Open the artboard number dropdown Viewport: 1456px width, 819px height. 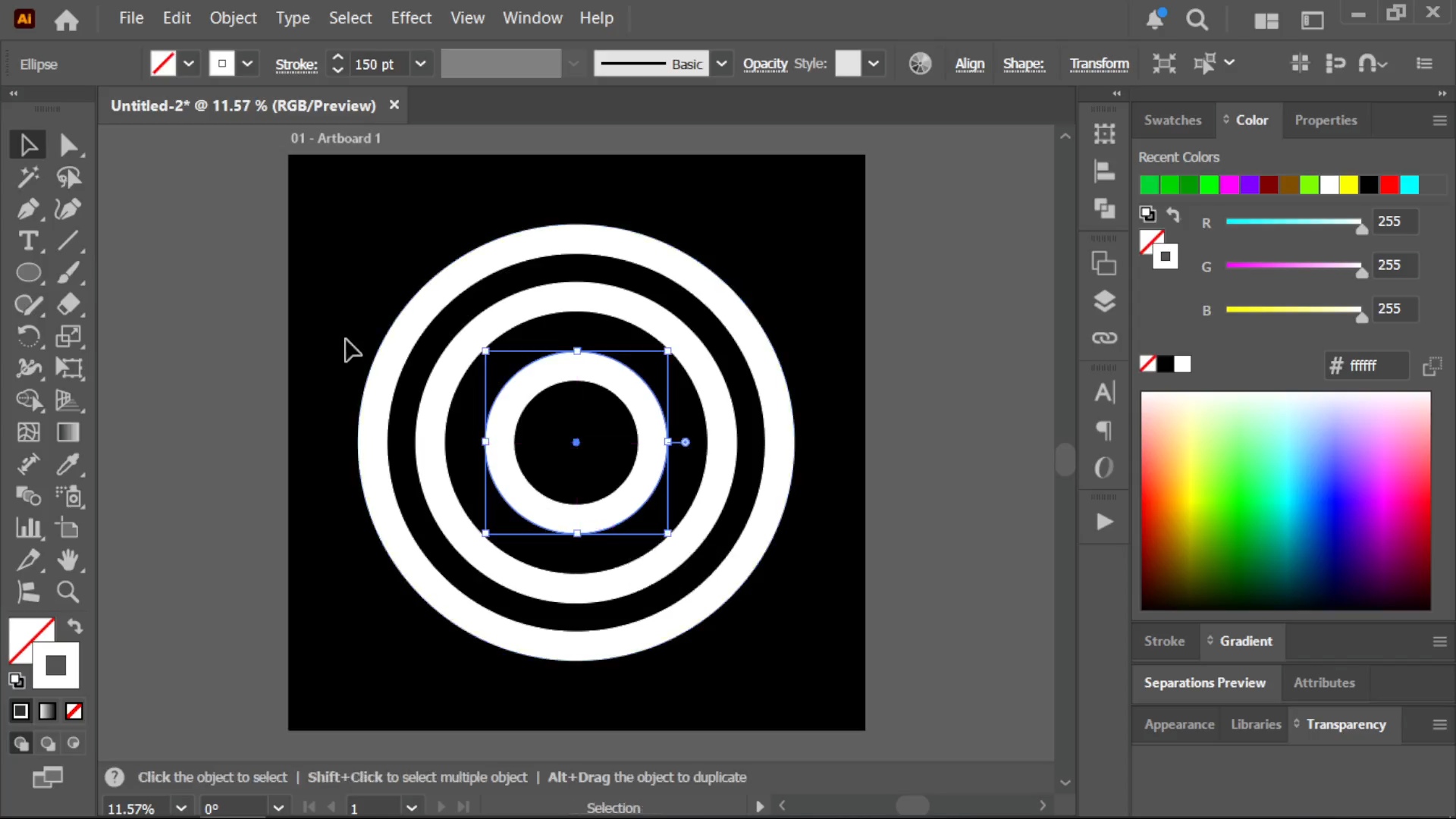point(412,808)
